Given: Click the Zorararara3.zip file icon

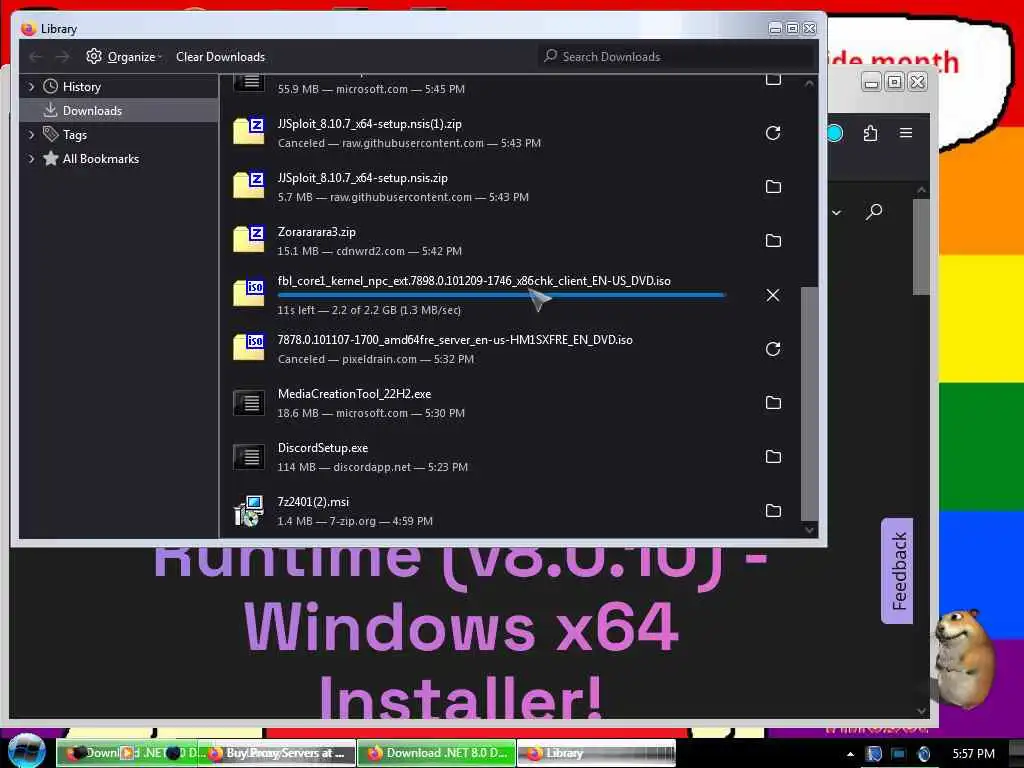Looking at the screenshot, I should click(x=249, y=239).
